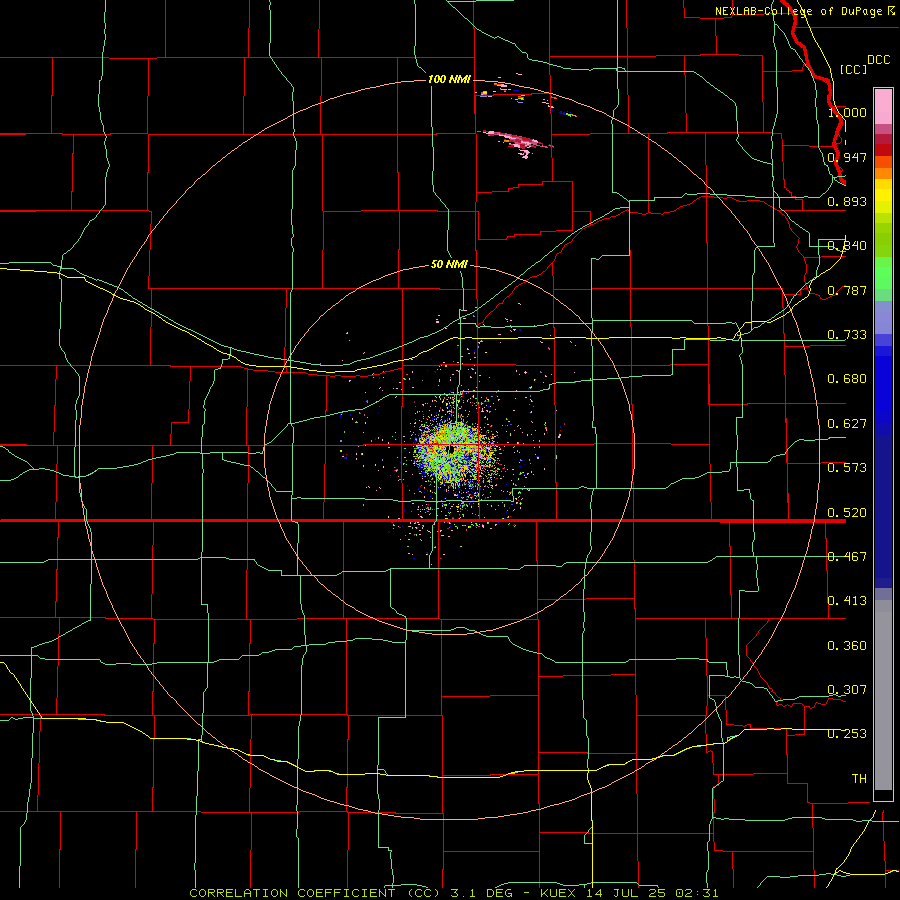Select the orange swatch in the color bar
The width and height of the screenshot is (900, 900).
coord(883,173)
